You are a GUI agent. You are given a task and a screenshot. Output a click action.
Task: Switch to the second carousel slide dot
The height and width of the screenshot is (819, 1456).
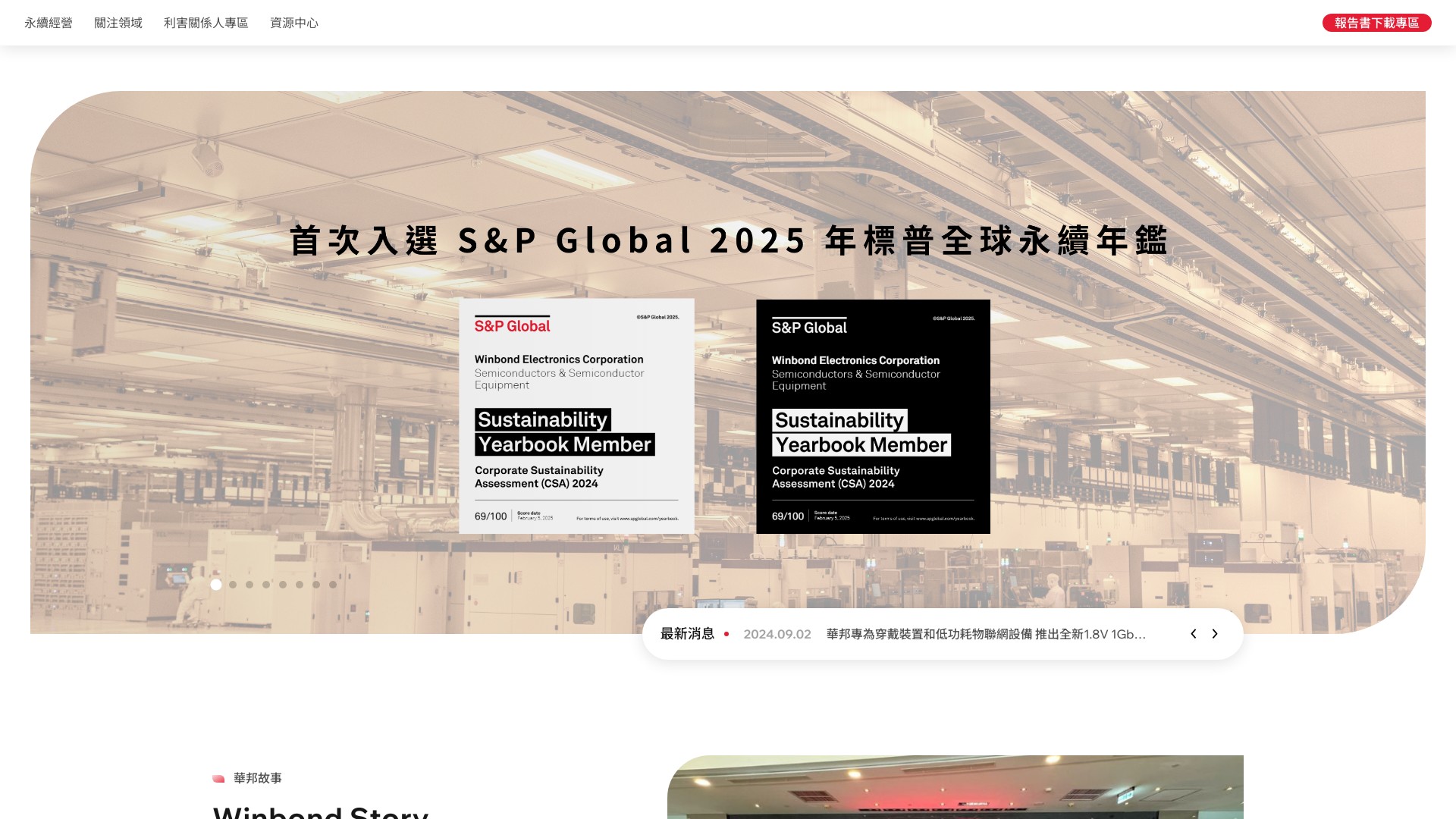point(233,585)
